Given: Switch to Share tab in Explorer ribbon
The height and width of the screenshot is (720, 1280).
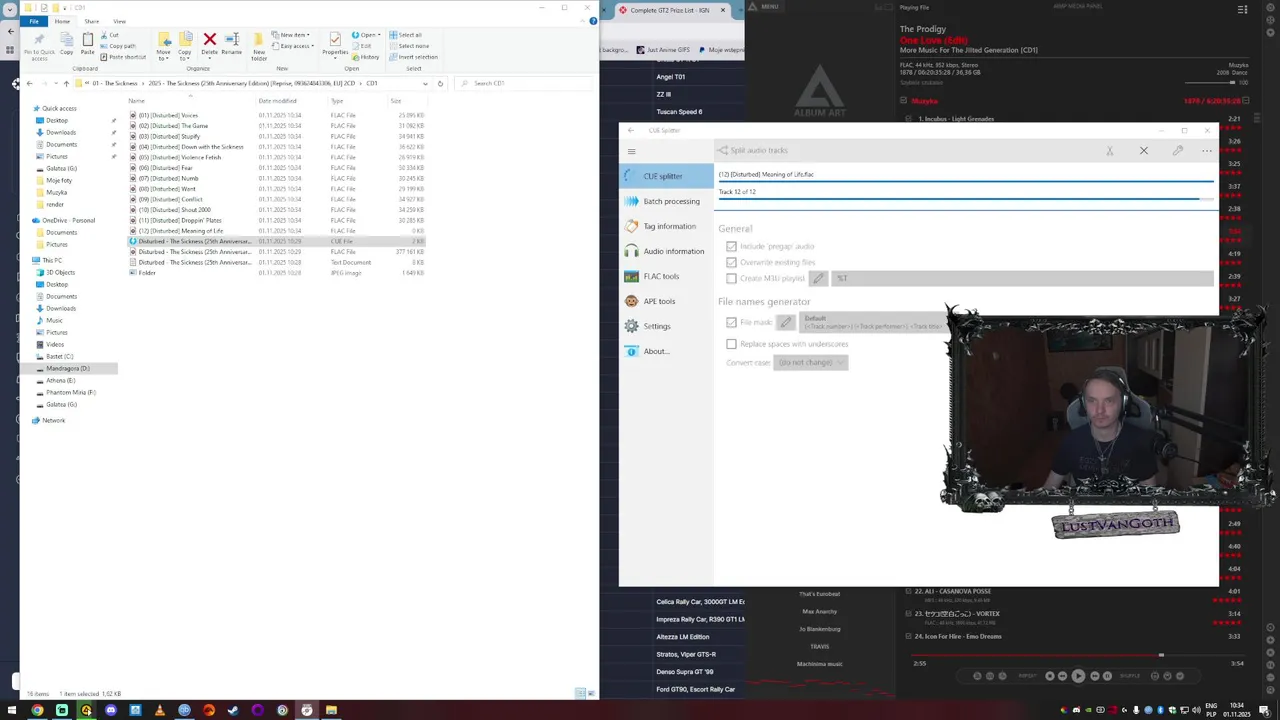Looking at the screenshot, I should pyautogui.click(x=91, y=21).
